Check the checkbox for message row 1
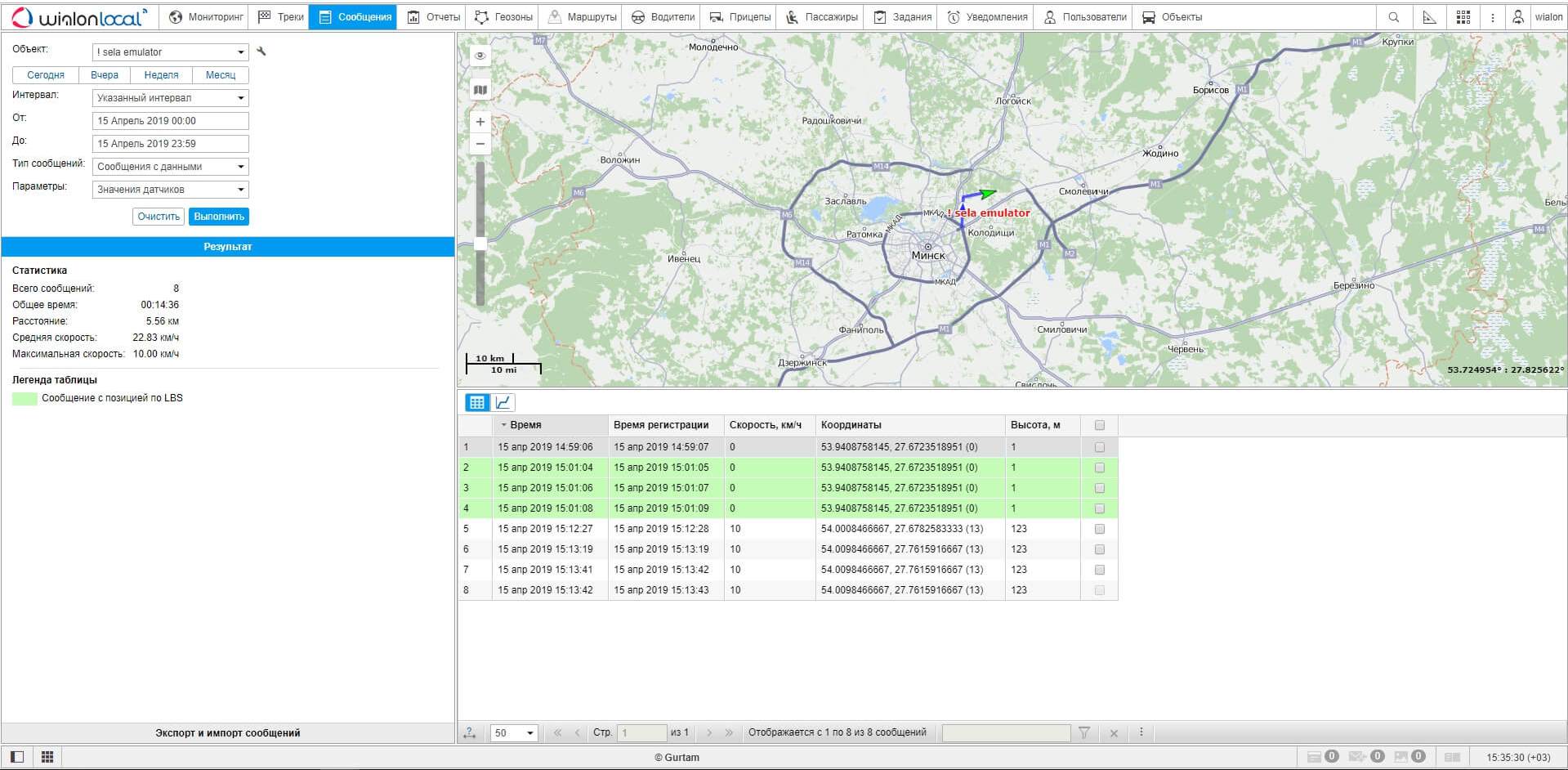 (1099, 447)
